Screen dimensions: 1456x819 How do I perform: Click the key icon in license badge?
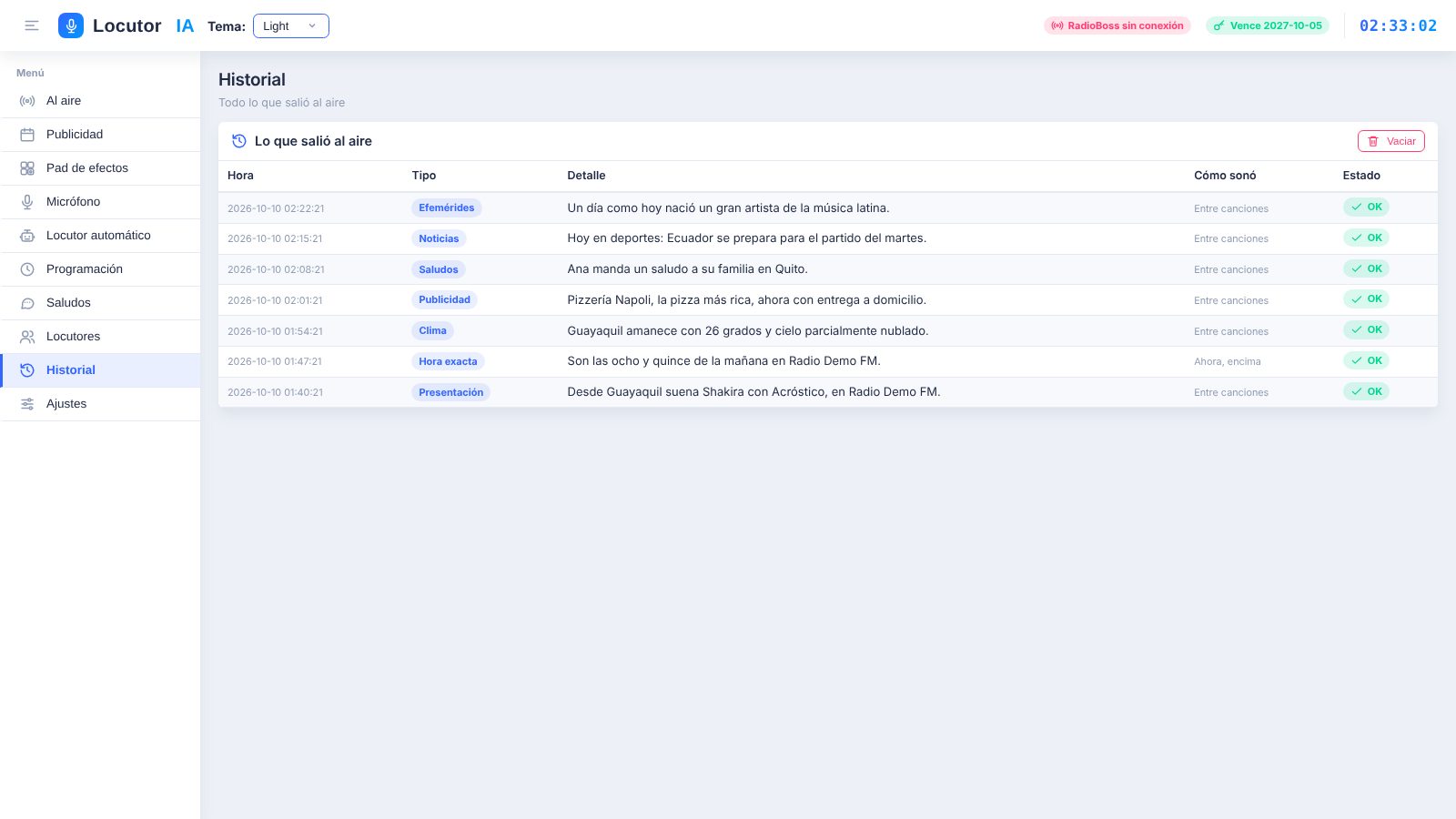(x=1218, y=25)
